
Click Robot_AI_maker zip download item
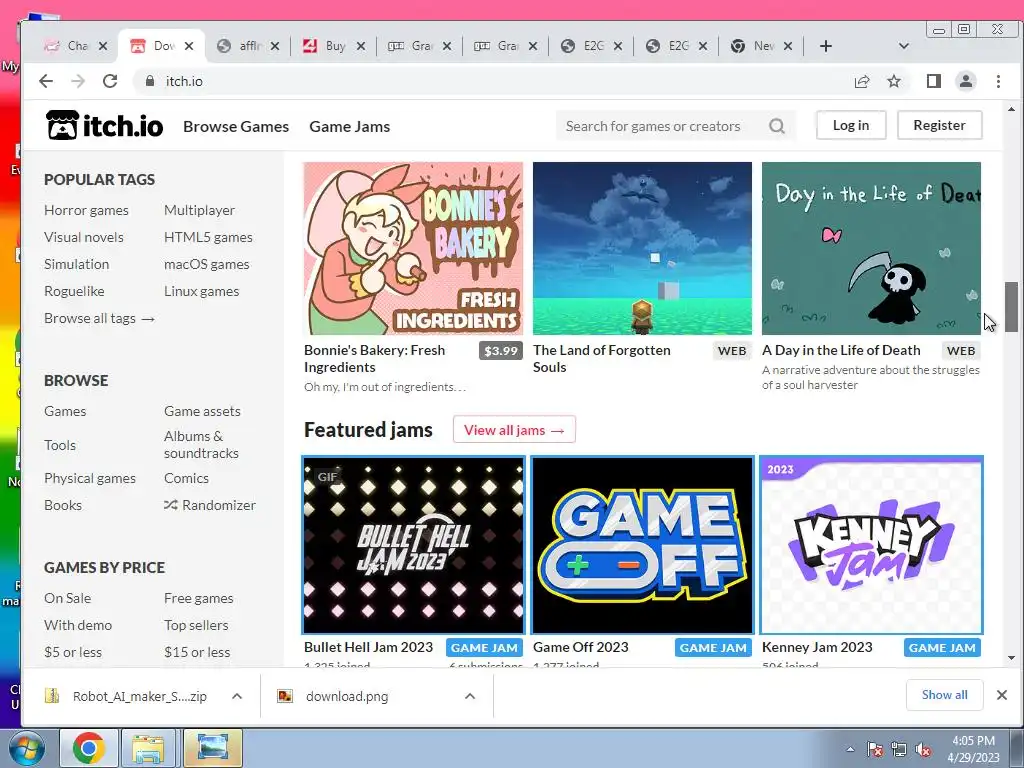[139, 696]
